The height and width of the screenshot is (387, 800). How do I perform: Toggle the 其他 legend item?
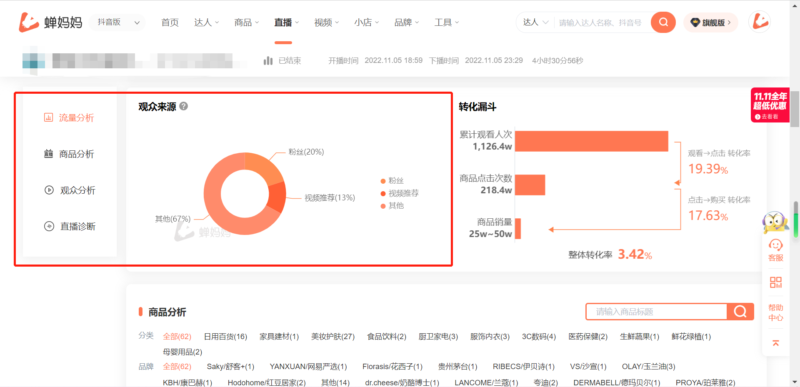click(x=392, y=206)
